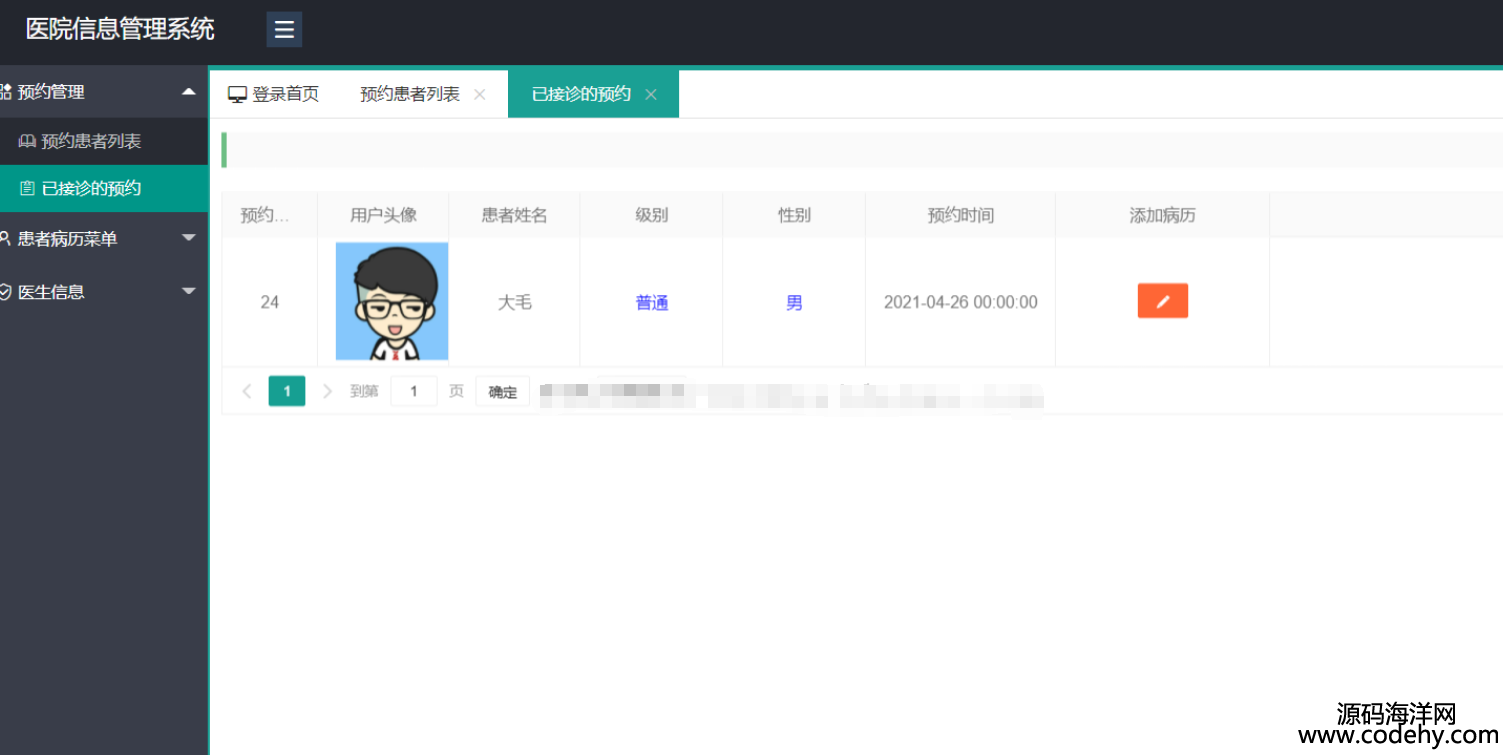Click the clipboard icon beside 已接诊的预约
The height and width of the screenshot is (755, 1503).
tap(27, 188)
